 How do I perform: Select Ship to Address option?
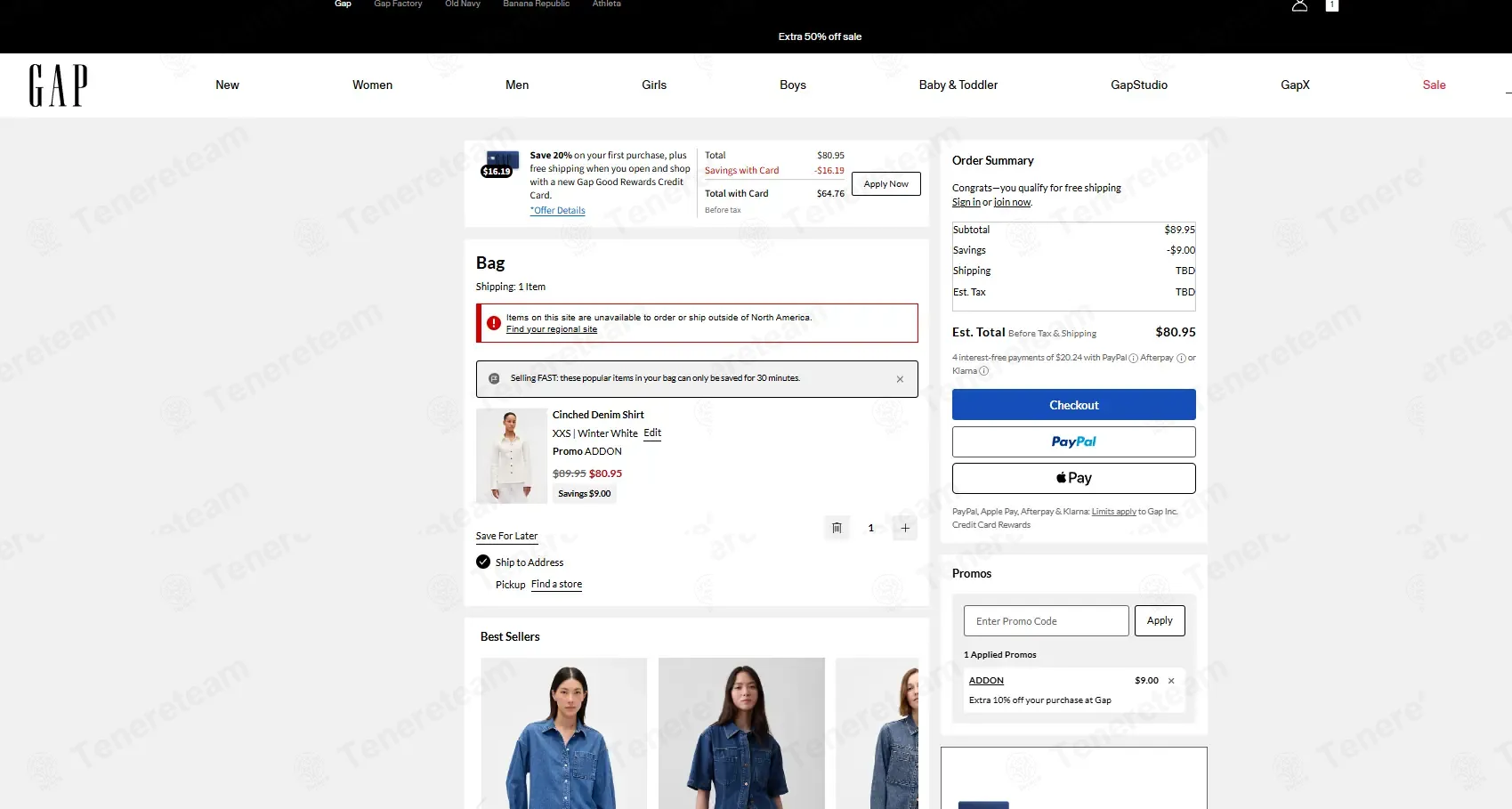(x=483, y=562)
